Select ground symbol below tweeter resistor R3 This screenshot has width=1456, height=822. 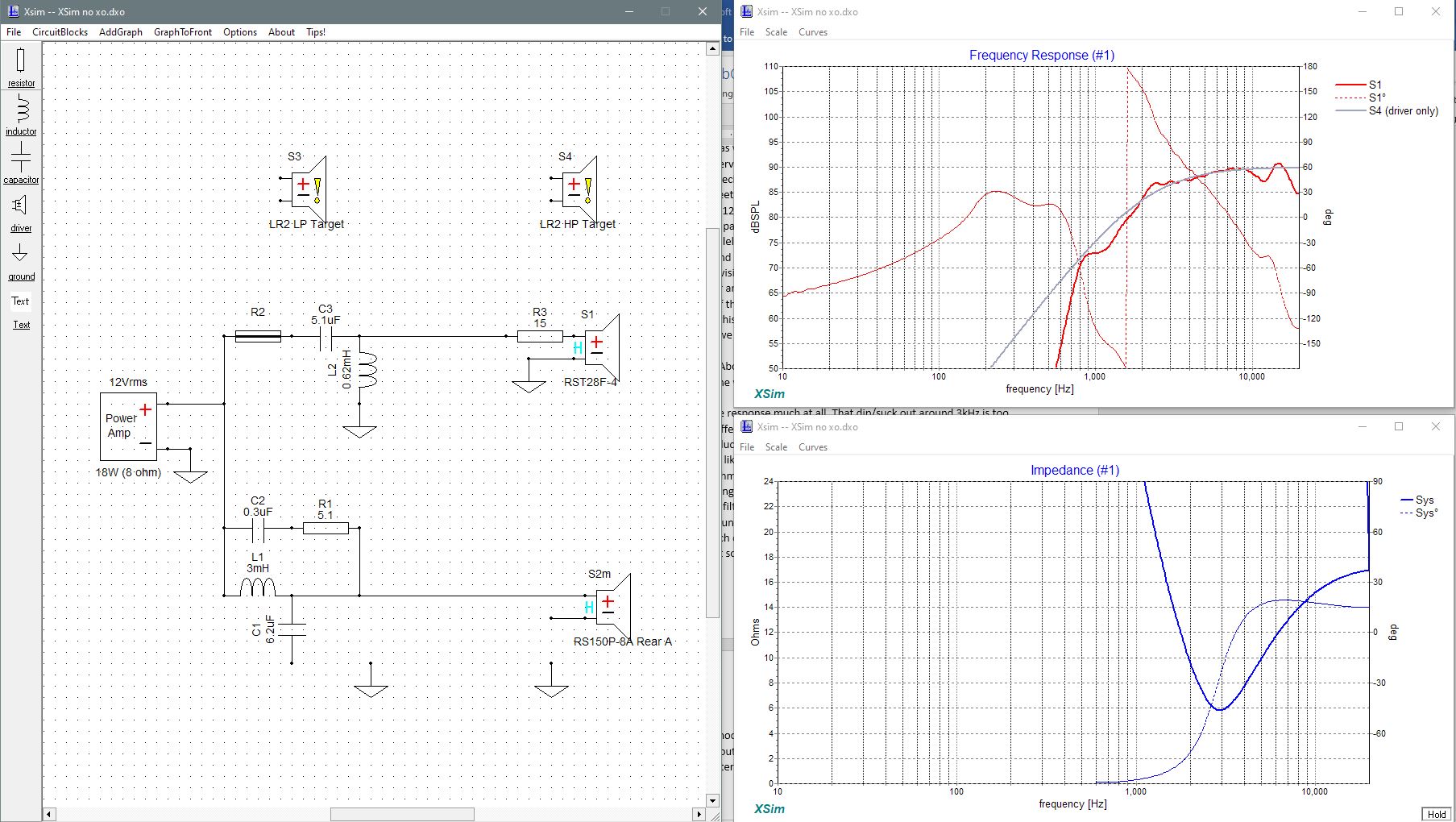(x=529, y=387)
